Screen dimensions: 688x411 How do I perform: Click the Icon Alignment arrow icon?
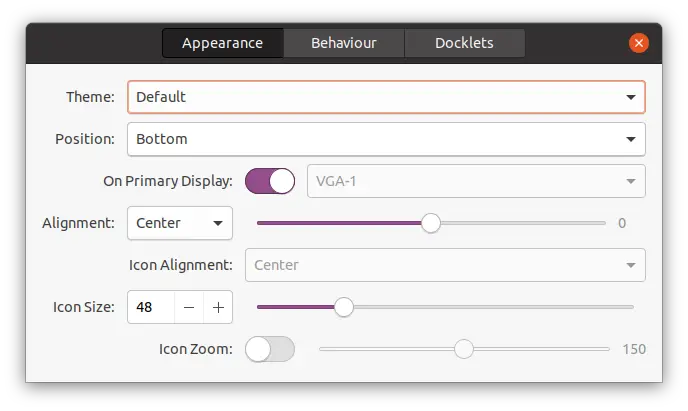(631, 265)
